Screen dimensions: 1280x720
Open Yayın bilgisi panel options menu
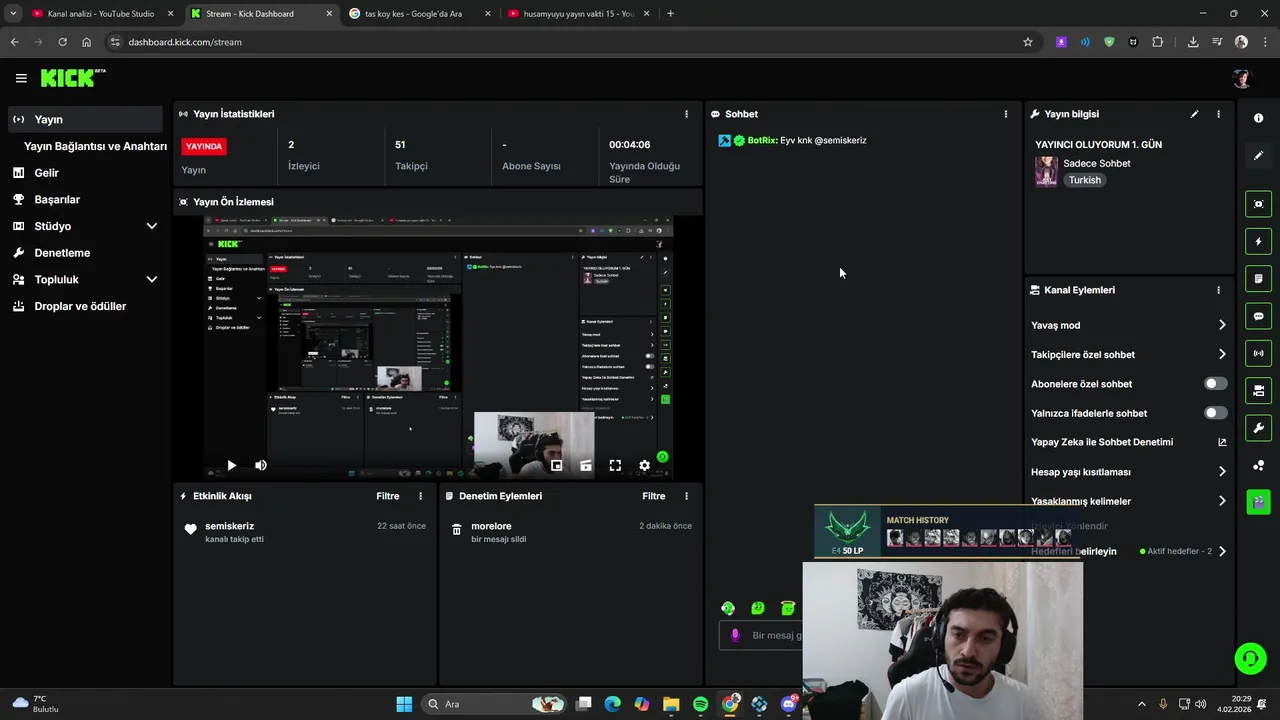1218,114
